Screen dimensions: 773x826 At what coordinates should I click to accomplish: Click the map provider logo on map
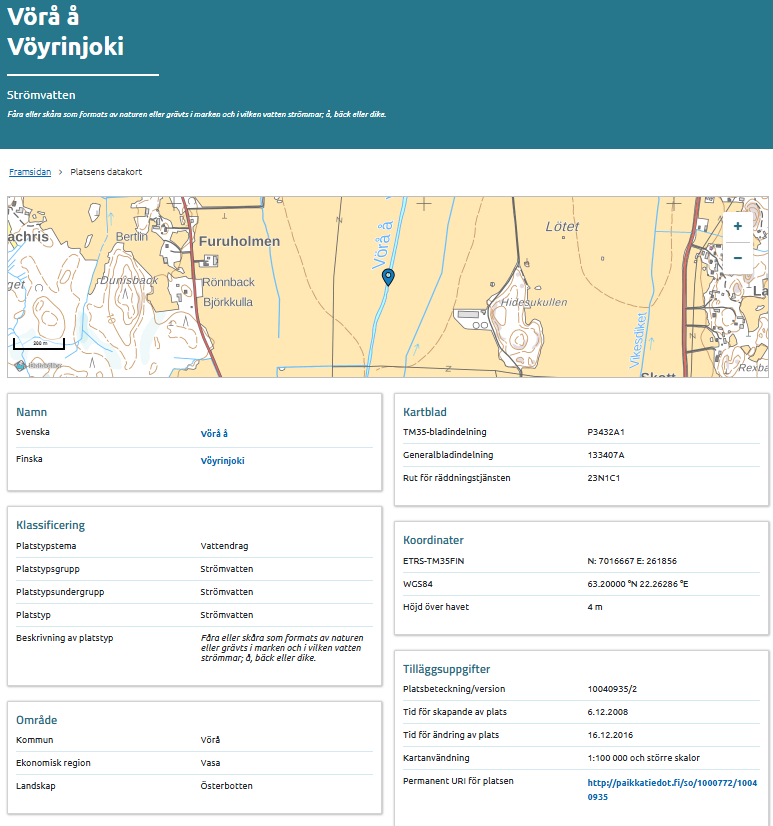tap(37, 366)
